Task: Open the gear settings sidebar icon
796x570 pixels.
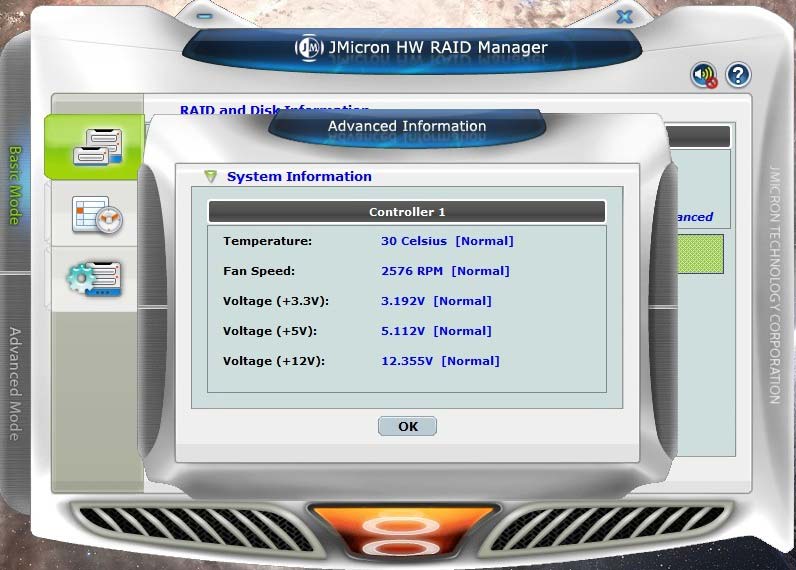Action: point(95,279)
